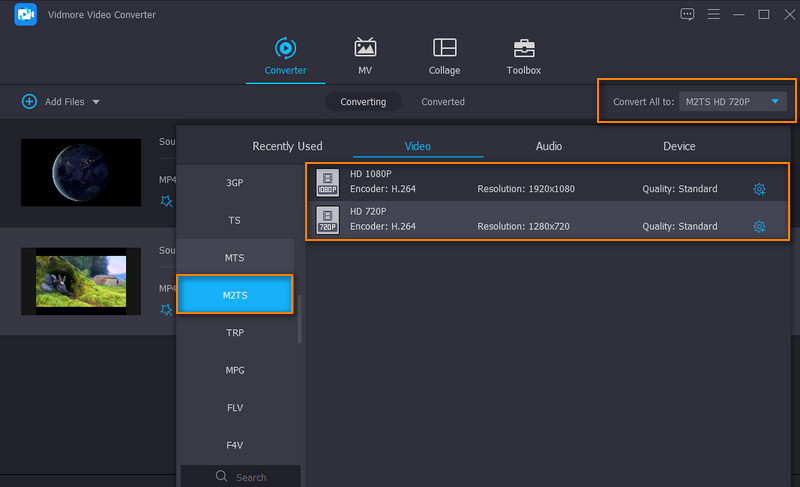Open the Toolbox section
The height and width of the screenshot is (487, 800).
coord(523,48)
